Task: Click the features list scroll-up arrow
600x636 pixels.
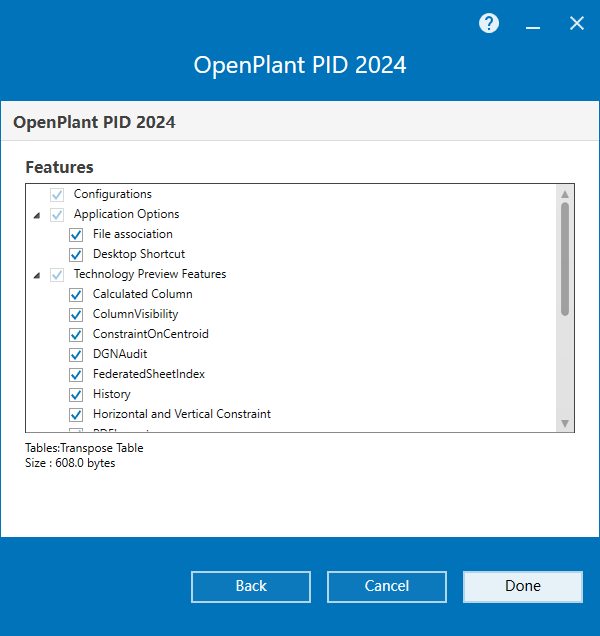Action: coord(565,194)
